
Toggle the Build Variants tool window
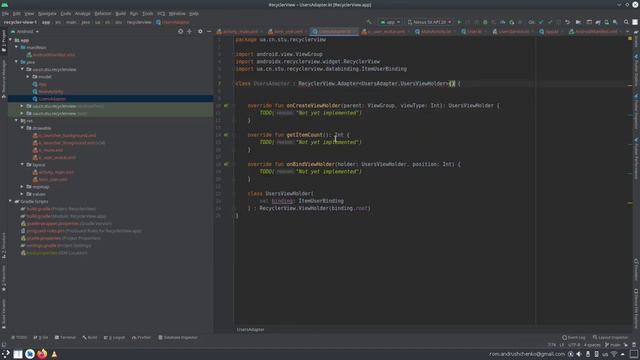pos(4,313)
